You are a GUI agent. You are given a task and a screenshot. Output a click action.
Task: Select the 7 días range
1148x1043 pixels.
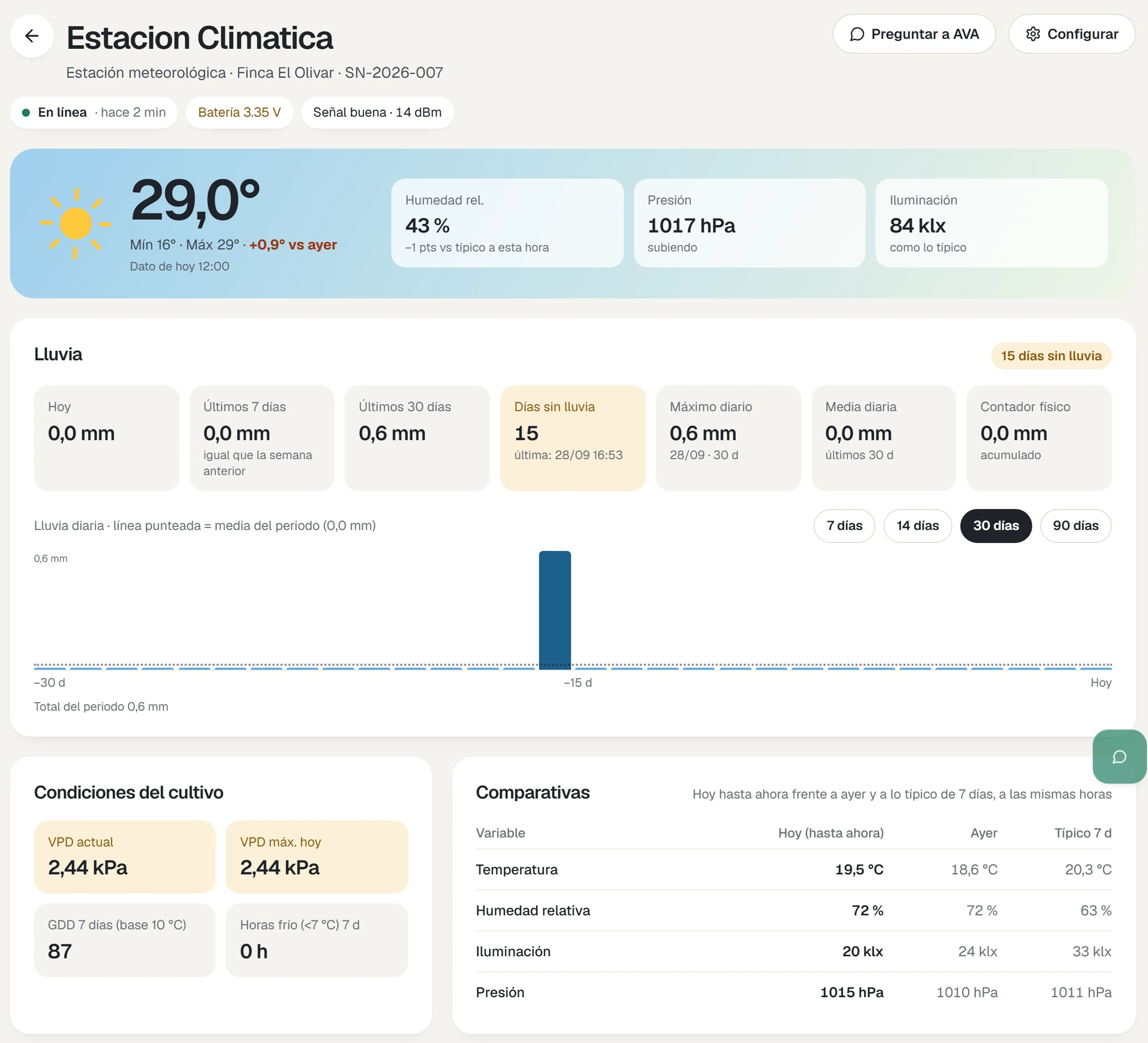844,526
